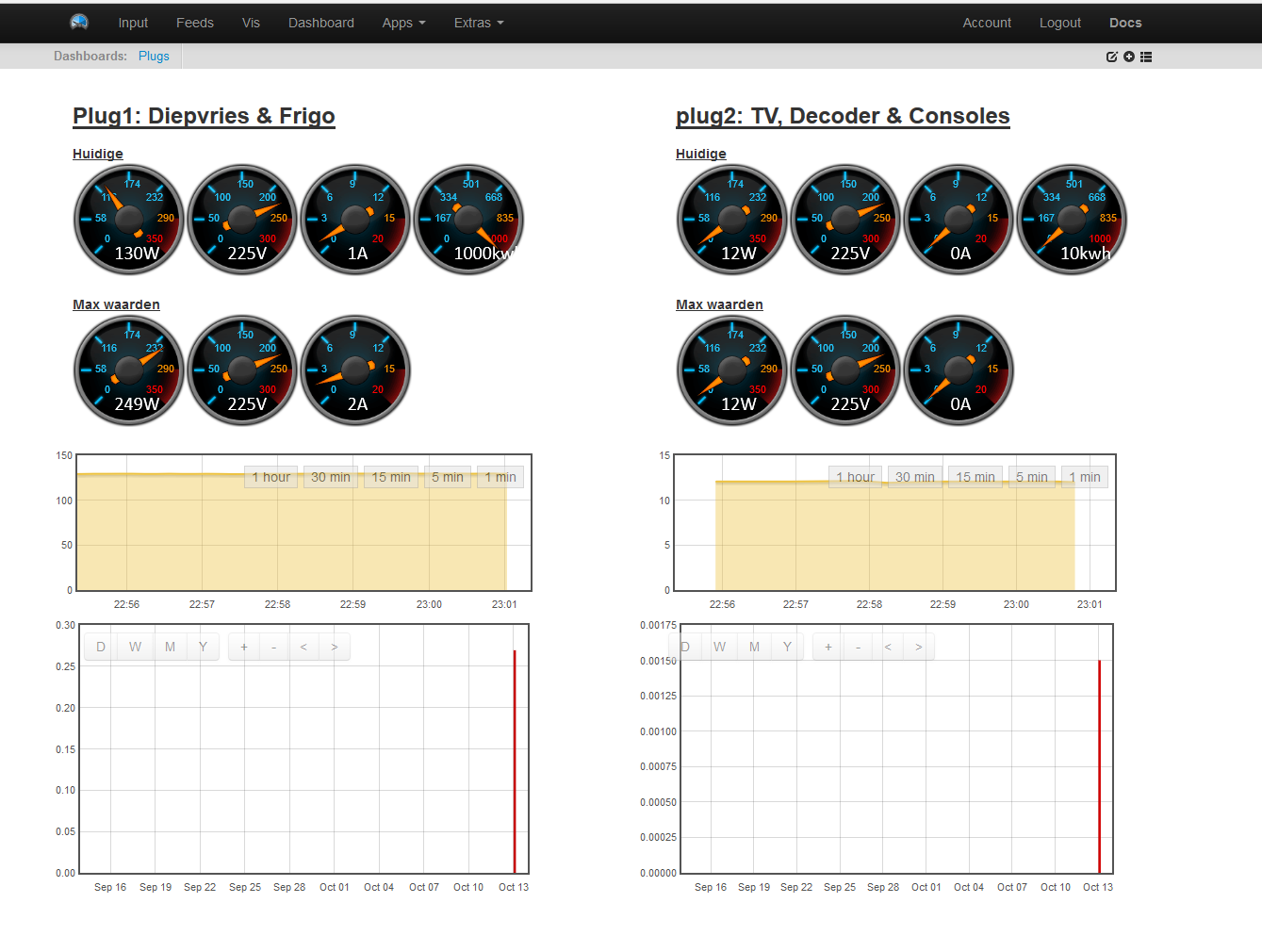
Task: Select week view on Plug1 bar graph
Action: coord(136,647)
